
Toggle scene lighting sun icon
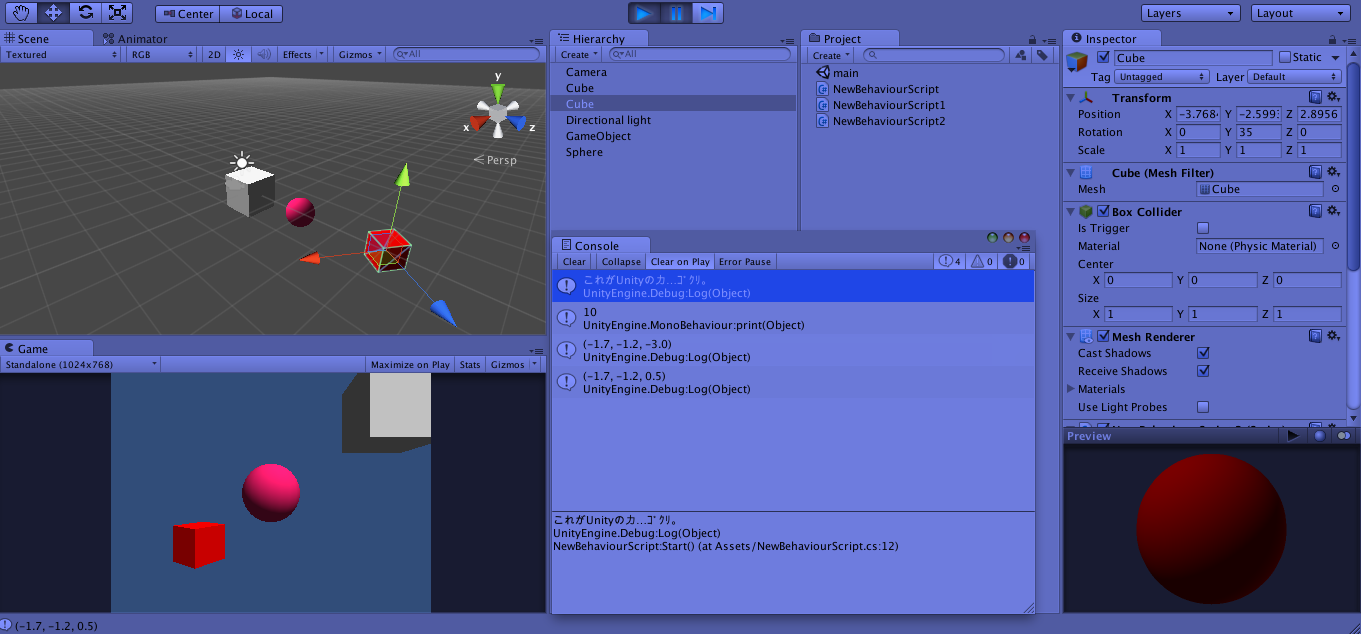(x=238, y=55)
